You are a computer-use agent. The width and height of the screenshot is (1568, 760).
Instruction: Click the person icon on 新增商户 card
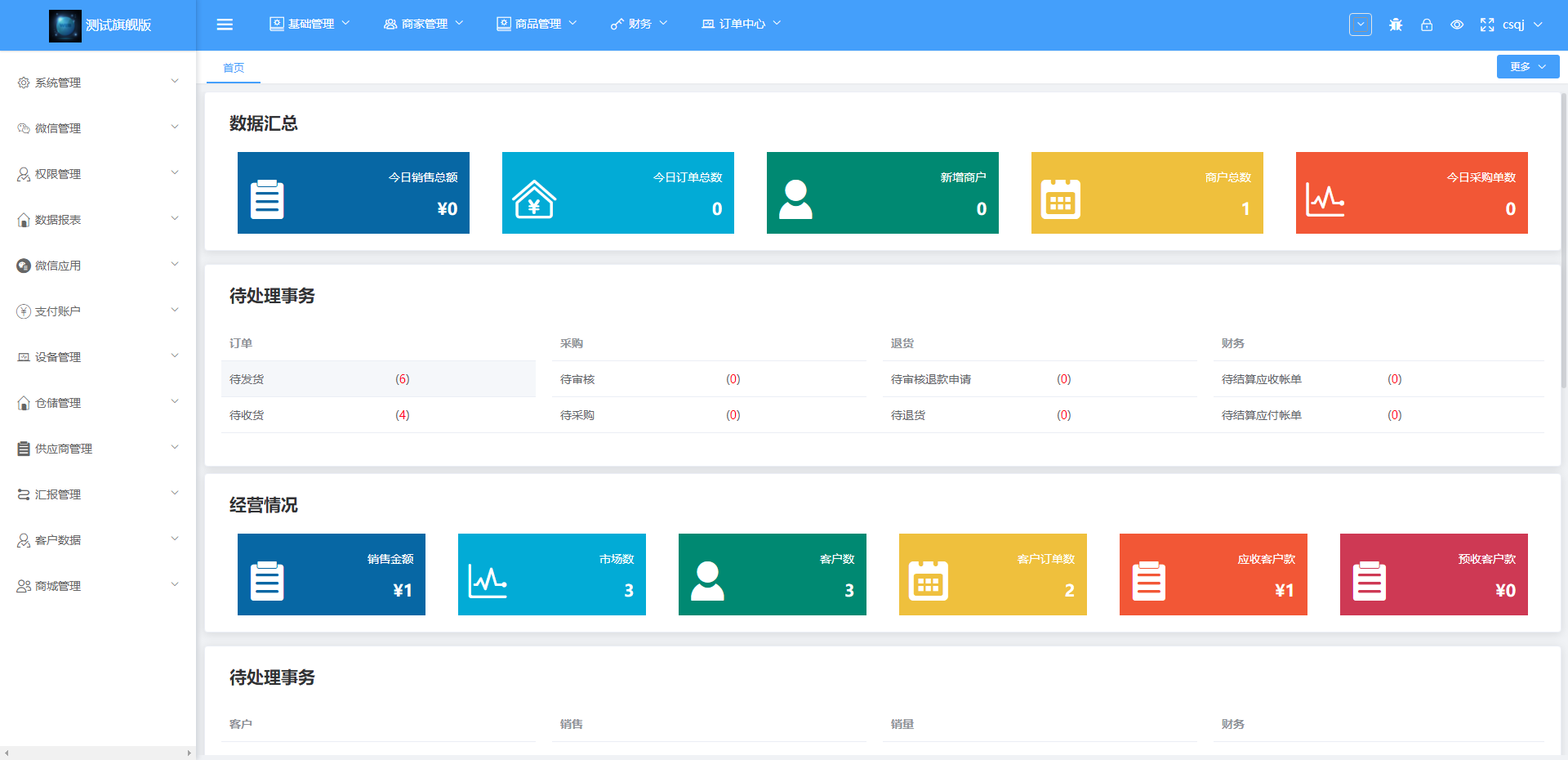point(795,199)
